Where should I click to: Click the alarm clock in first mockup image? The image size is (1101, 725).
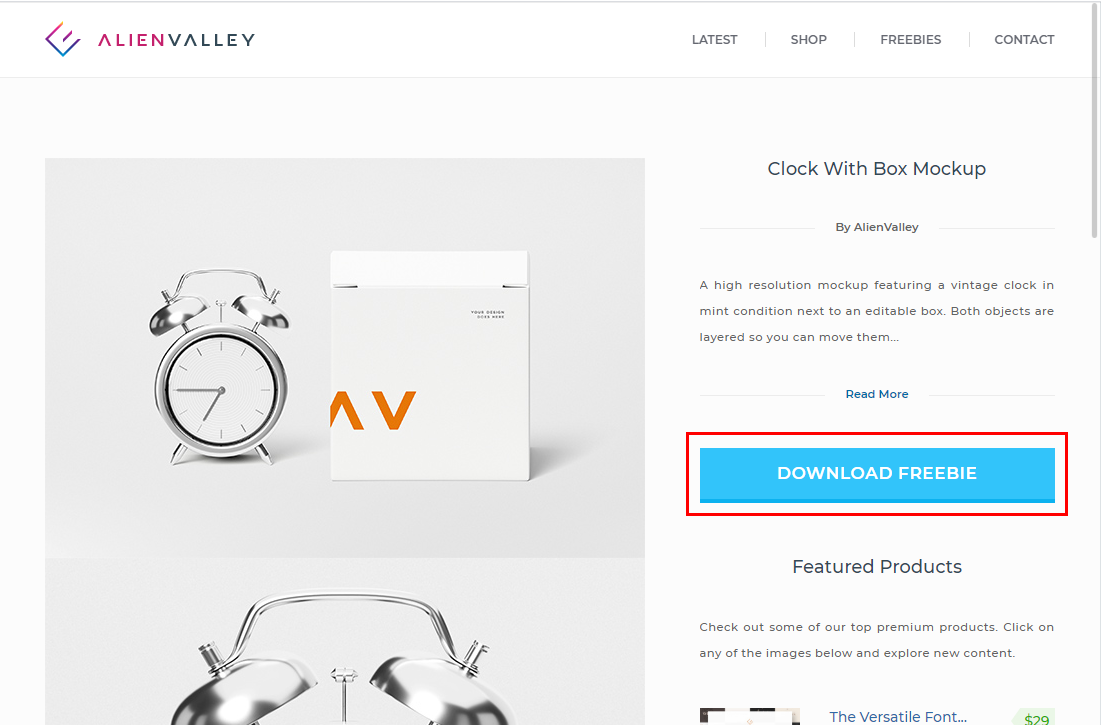[220, 366]
